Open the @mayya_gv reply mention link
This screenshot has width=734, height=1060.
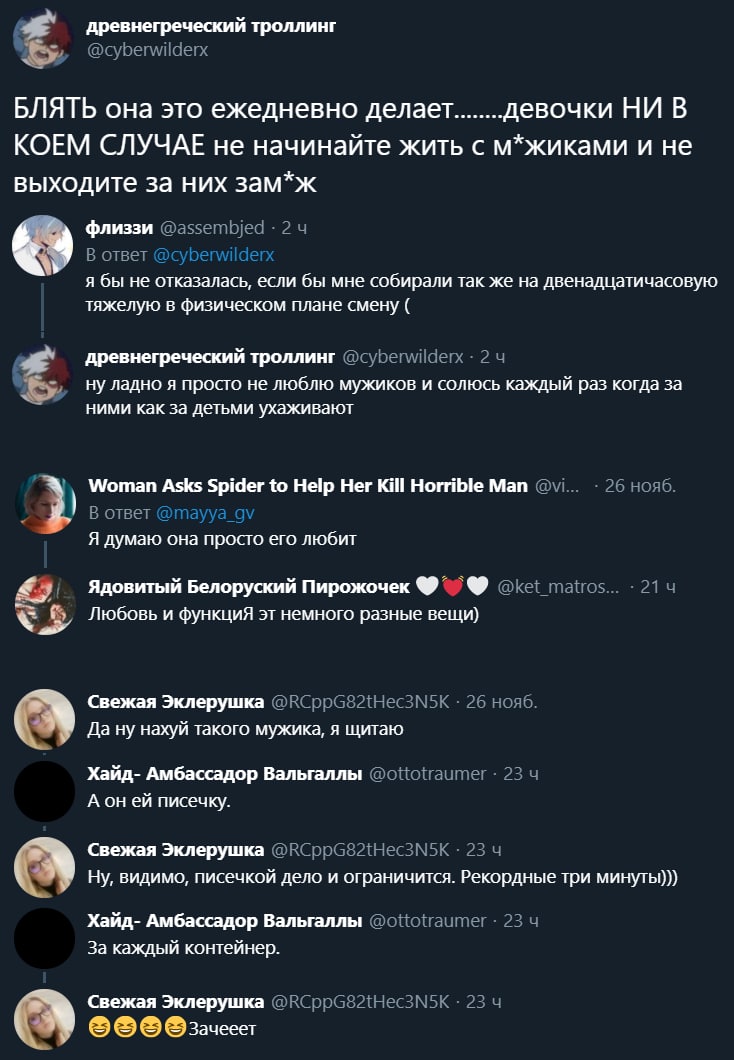[x=205, y=513]
